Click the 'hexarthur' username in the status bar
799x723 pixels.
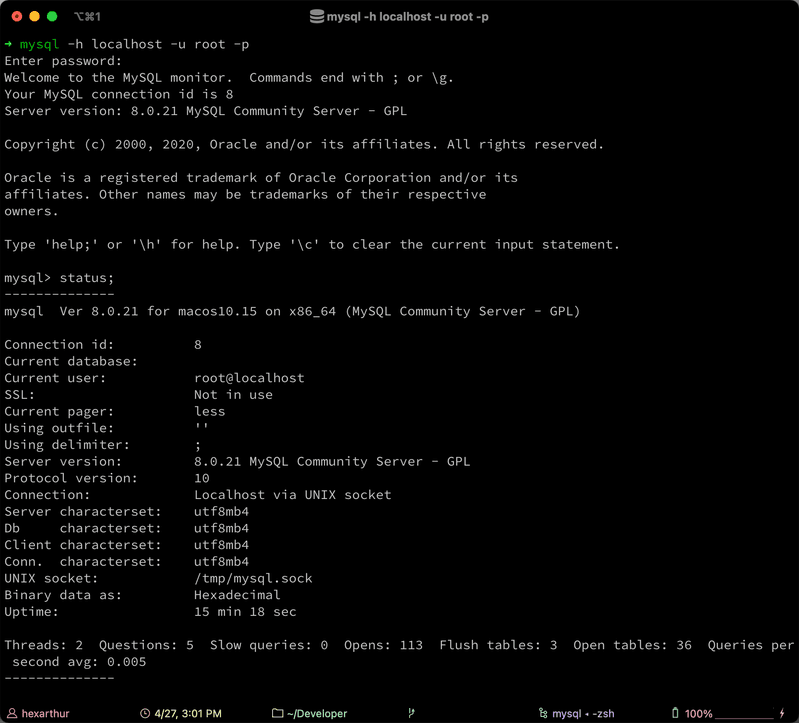tap(45, 713)
